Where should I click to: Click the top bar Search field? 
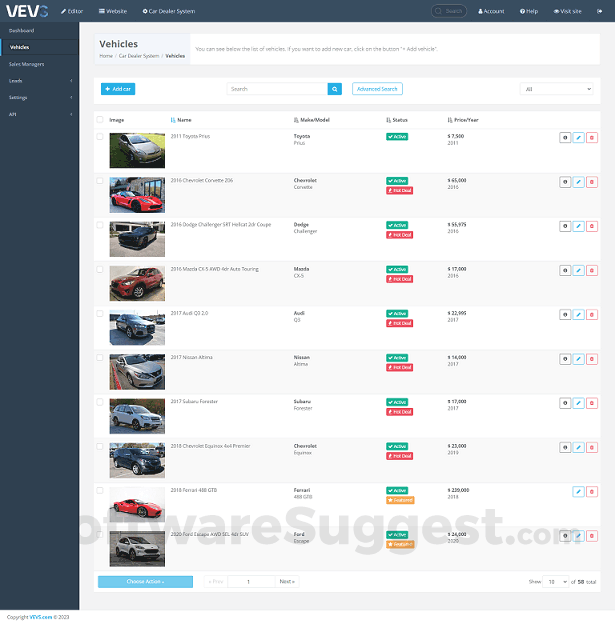pos(449,11)
